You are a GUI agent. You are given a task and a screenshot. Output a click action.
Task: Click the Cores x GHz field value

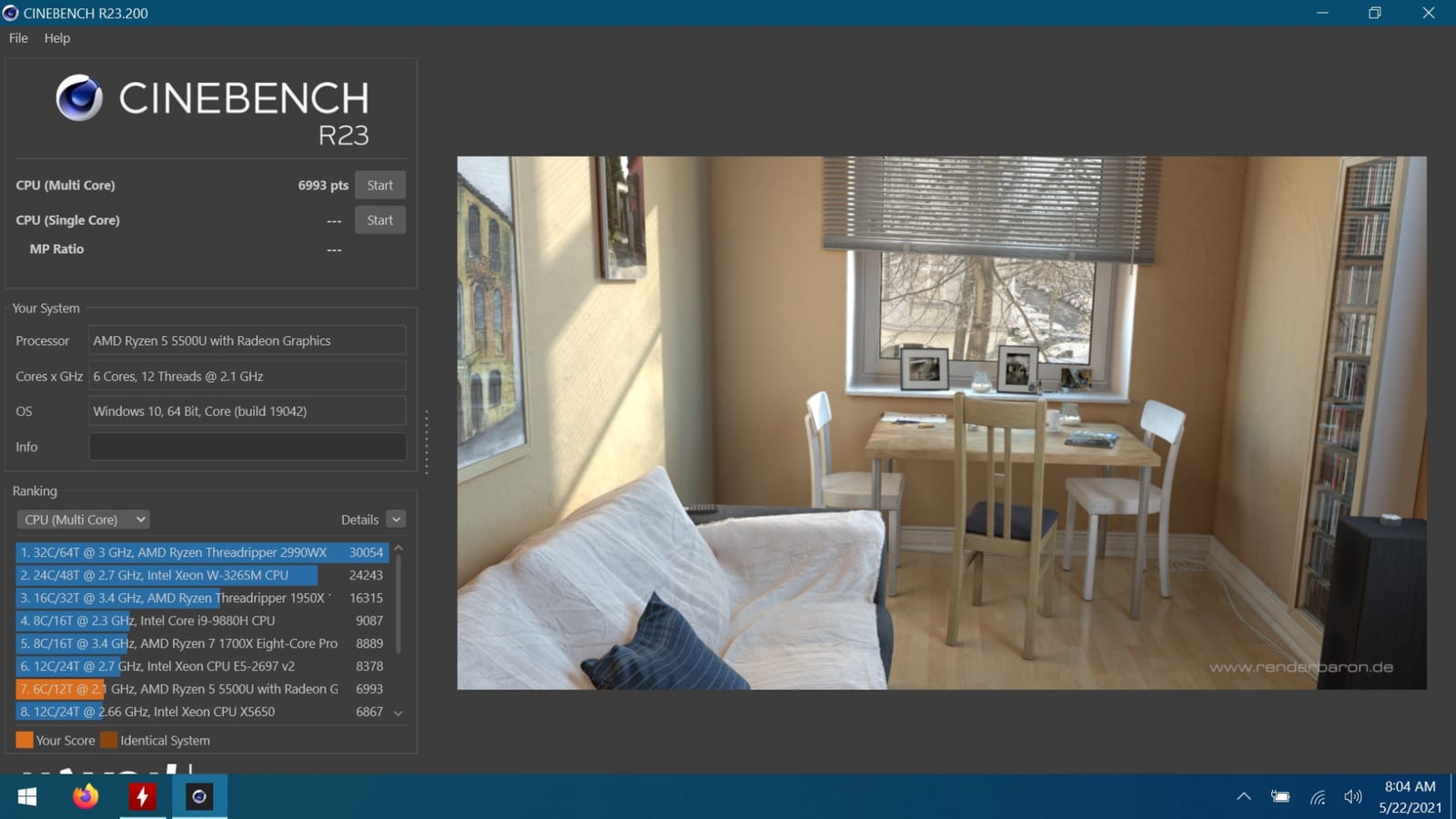coord(248,376)
